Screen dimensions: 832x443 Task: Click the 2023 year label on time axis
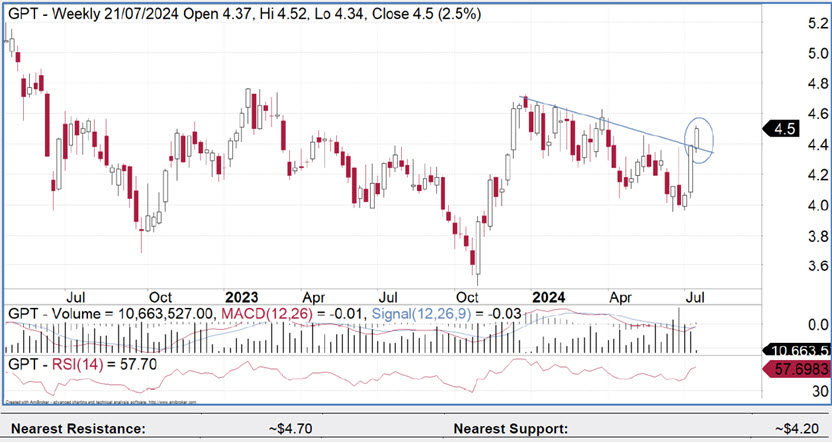pyautogui.click(x=241, y=297)
